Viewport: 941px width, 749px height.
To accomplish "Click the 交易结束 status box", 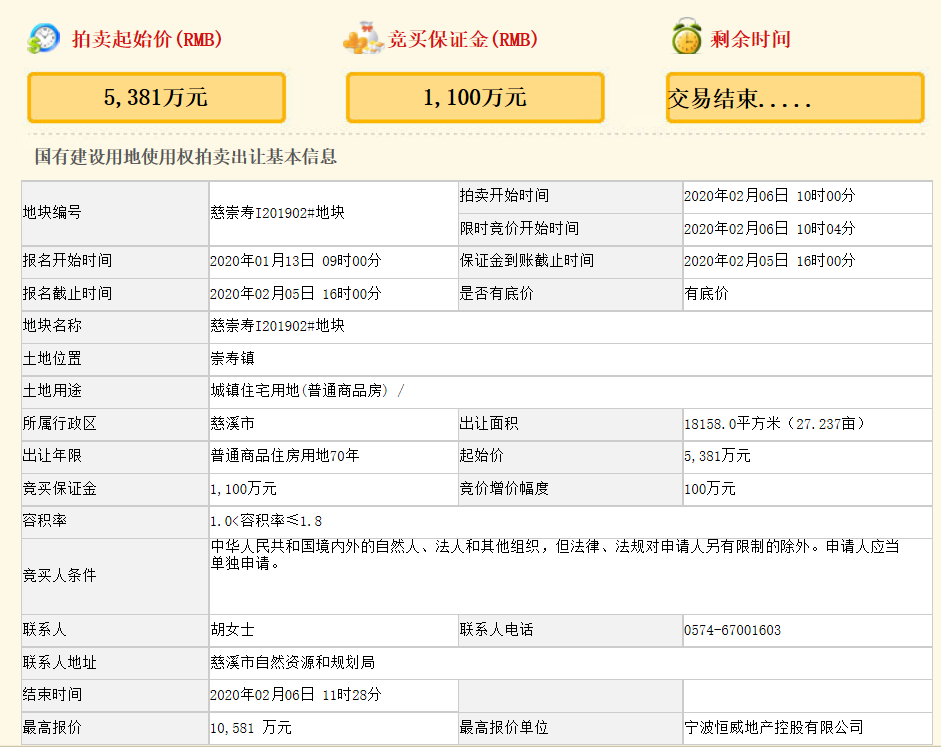I will coord(795,97).
